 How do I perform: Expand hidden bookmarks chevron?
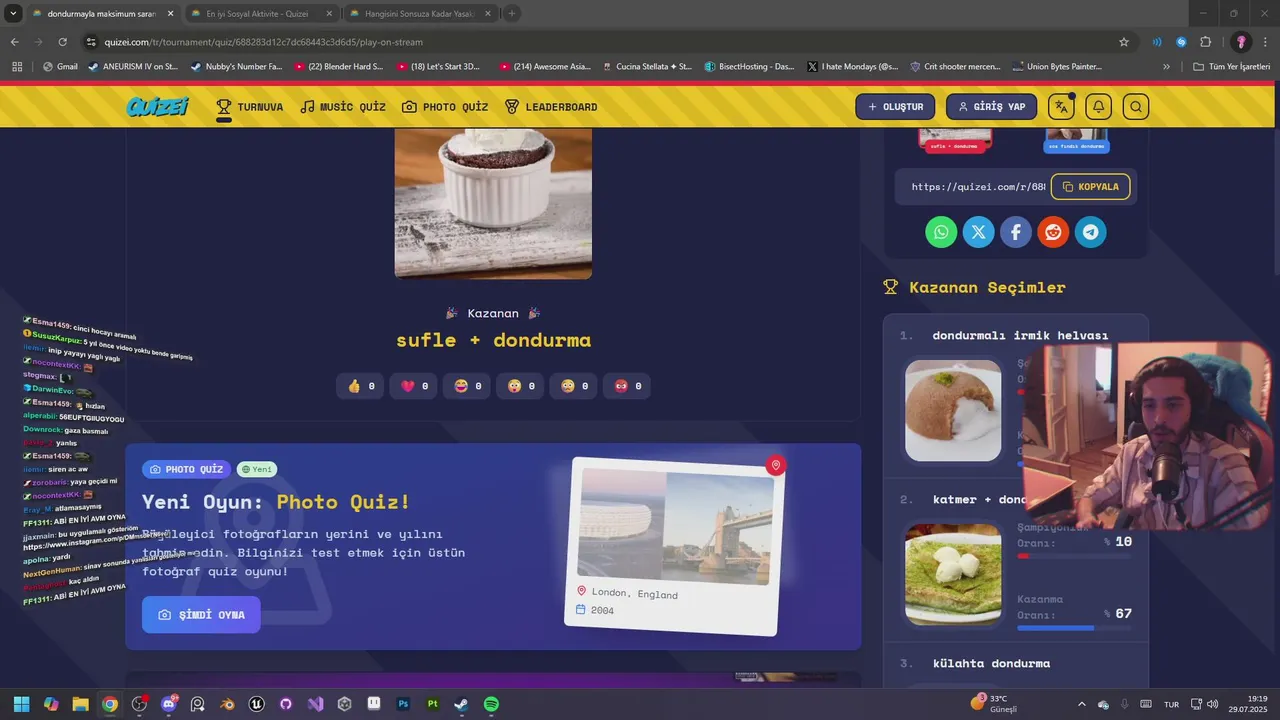1166,67
